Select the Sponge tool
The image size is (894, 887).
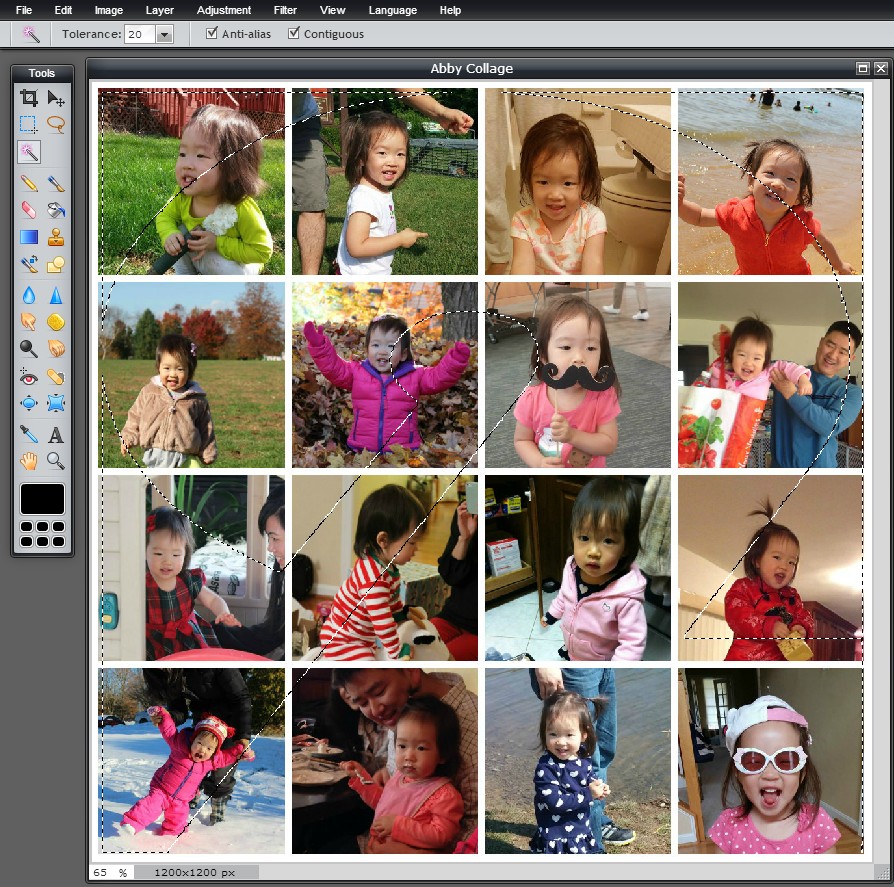pyautogui.click(x=56, y=322)
